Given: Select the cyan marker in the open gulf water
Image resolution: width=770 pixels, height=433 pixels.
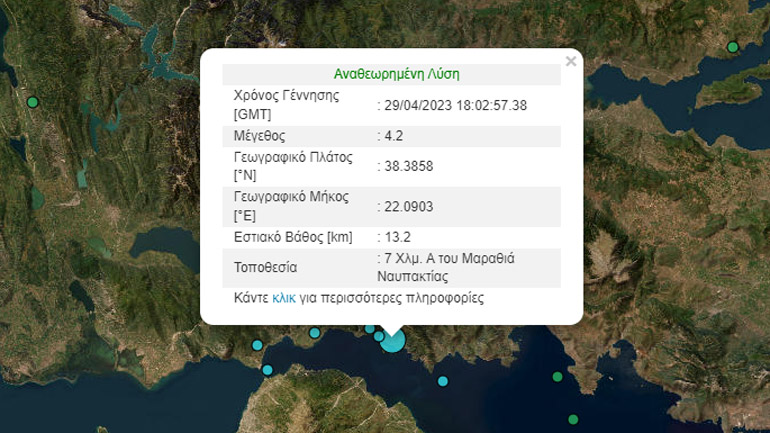Looking at the screenshot, I should 442,381.
